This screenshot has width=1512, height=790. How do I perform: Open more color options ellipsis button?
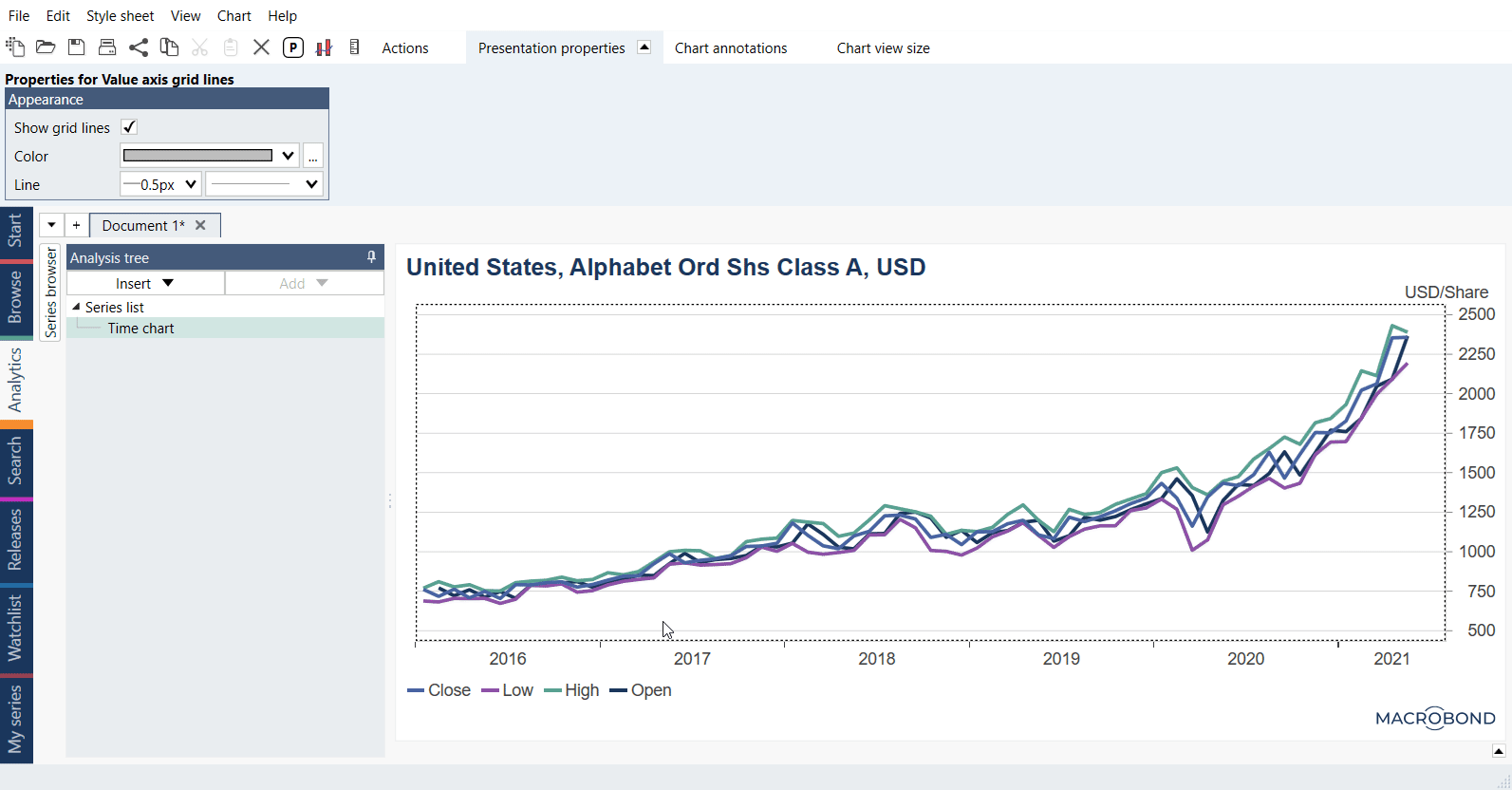pyautogui.click(x=313, y=156)
